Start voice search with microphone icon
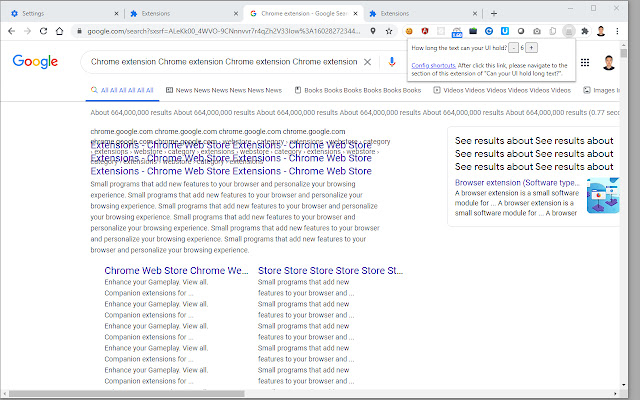This screenshot has width=640, height=400. click(x=392, y=62)
